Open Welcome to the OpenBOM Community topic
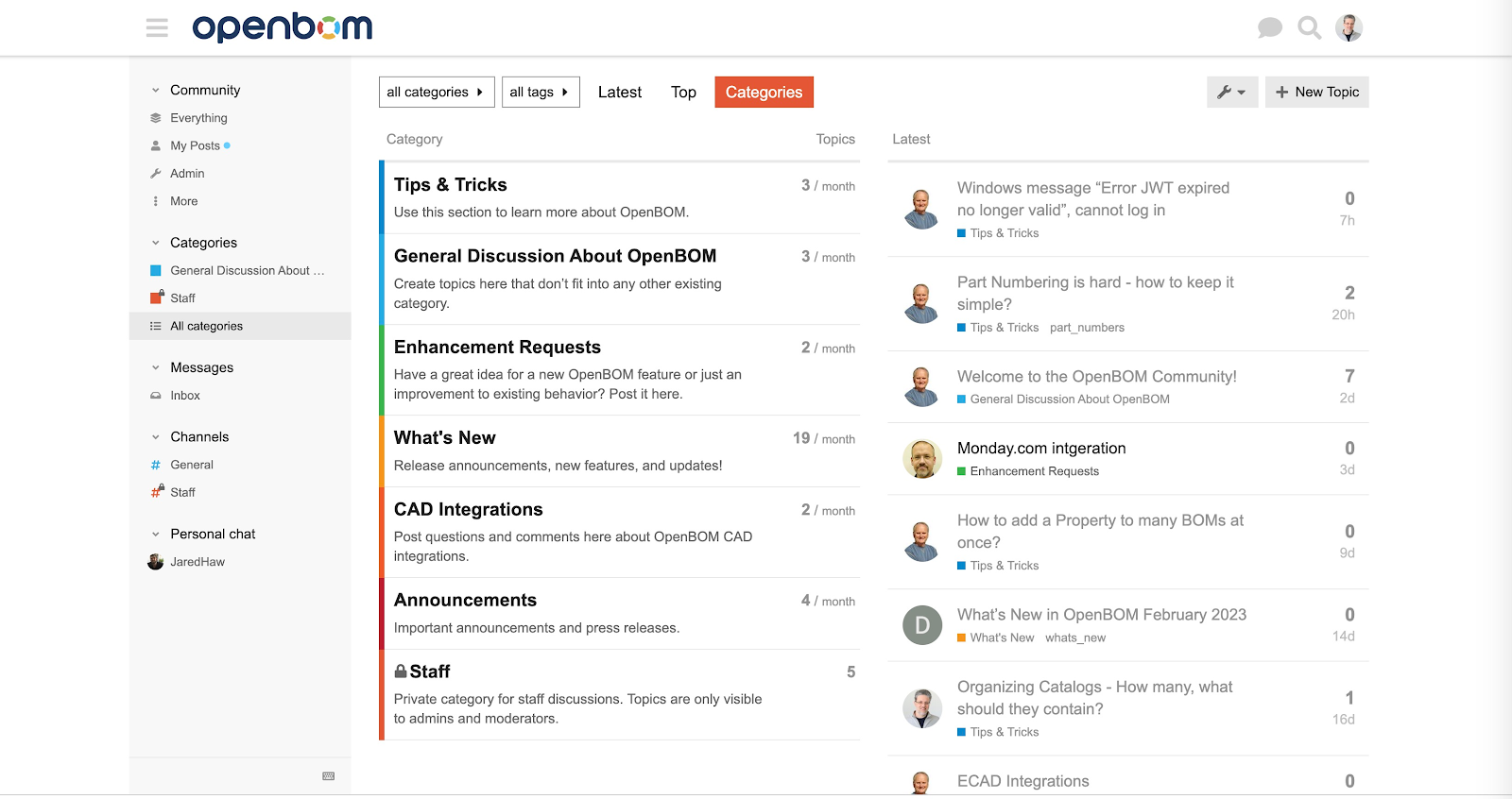Viewport: 1512px width, 799px height. coord(1096,377)
